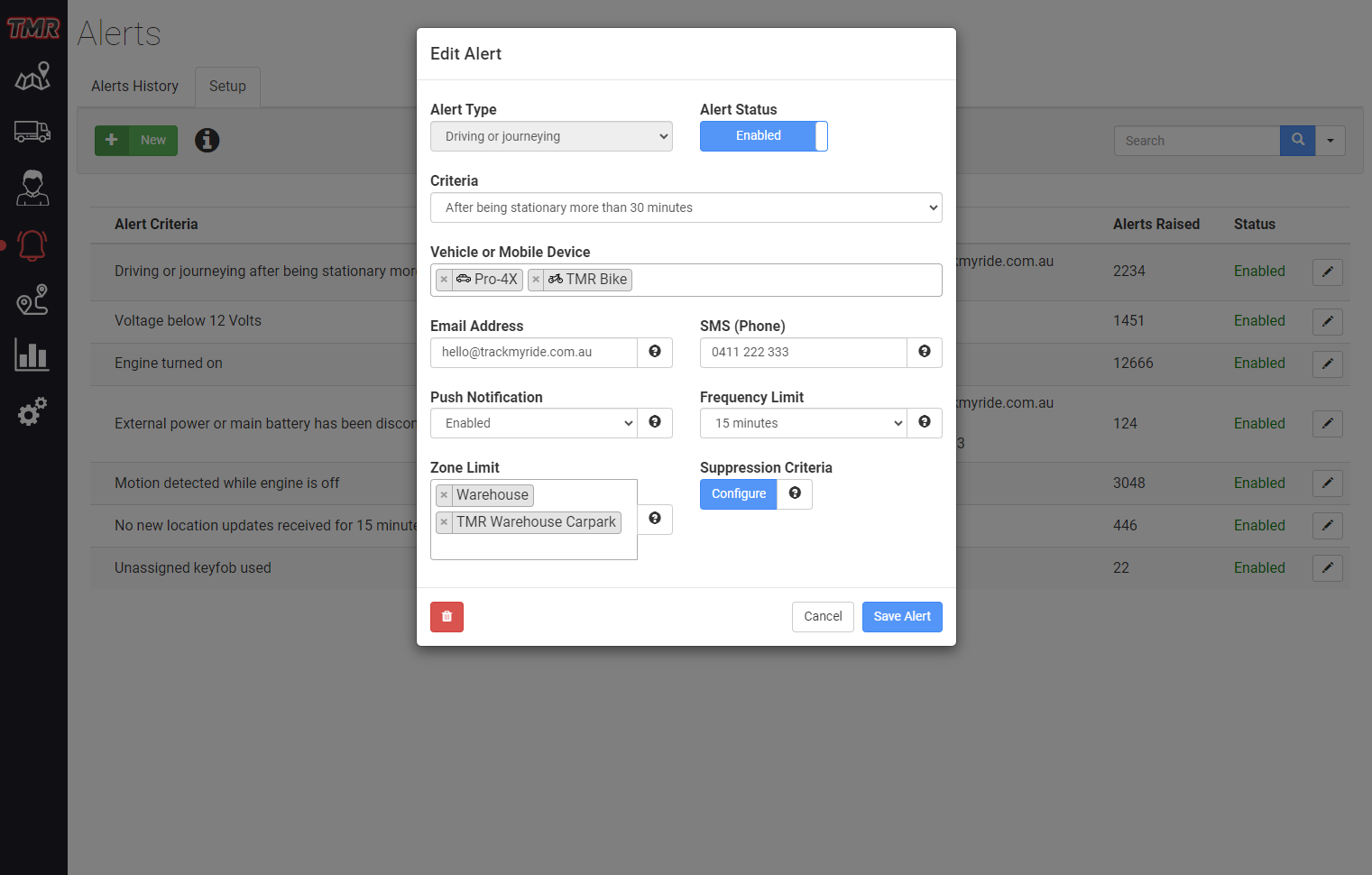The height and width of the screenshot is (875, 1372).
Task: Show help for Push Notification
Action: (655, 422)
